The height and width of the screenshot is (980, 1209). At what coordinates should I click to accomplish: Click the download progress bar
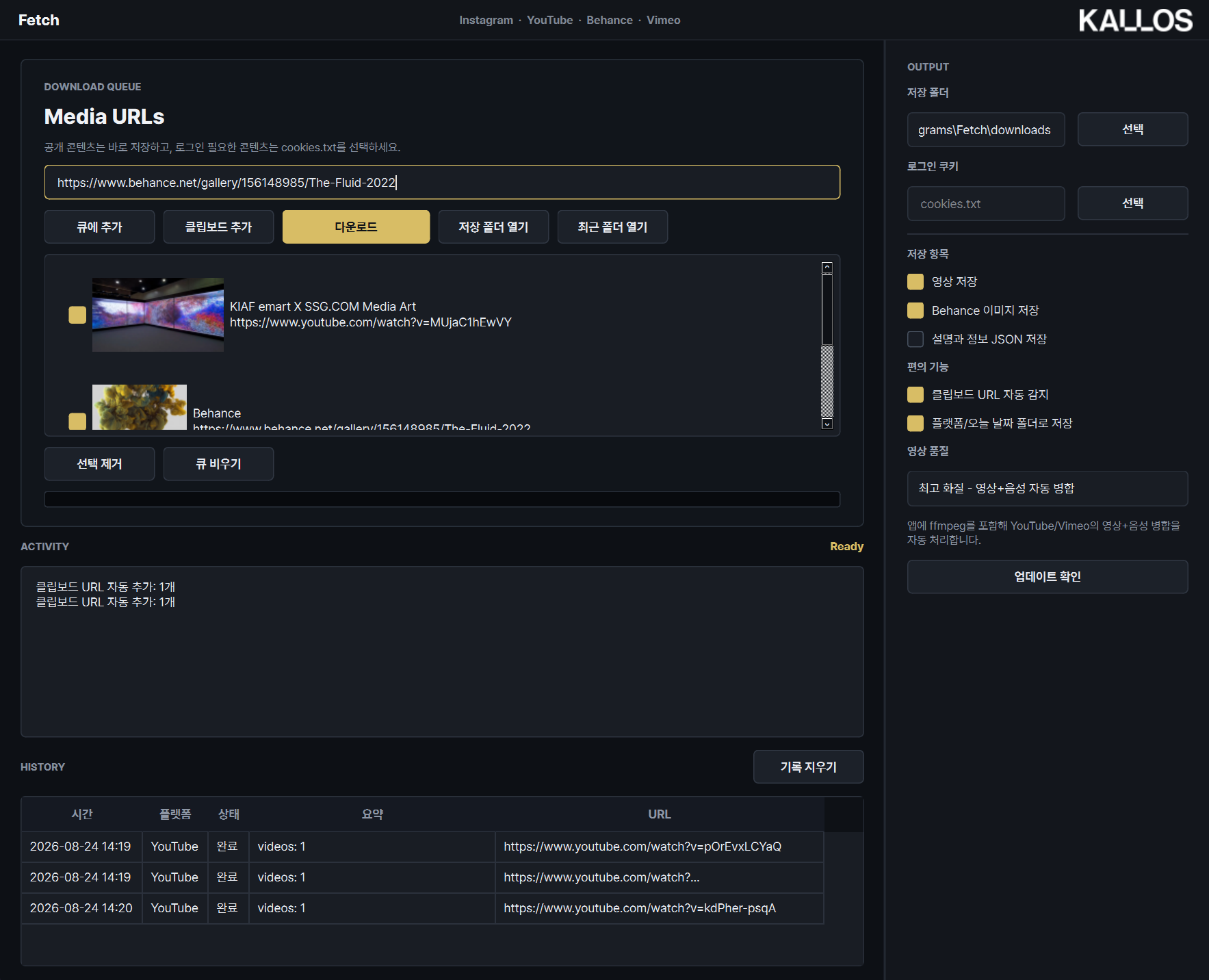(x=442, y=499)
